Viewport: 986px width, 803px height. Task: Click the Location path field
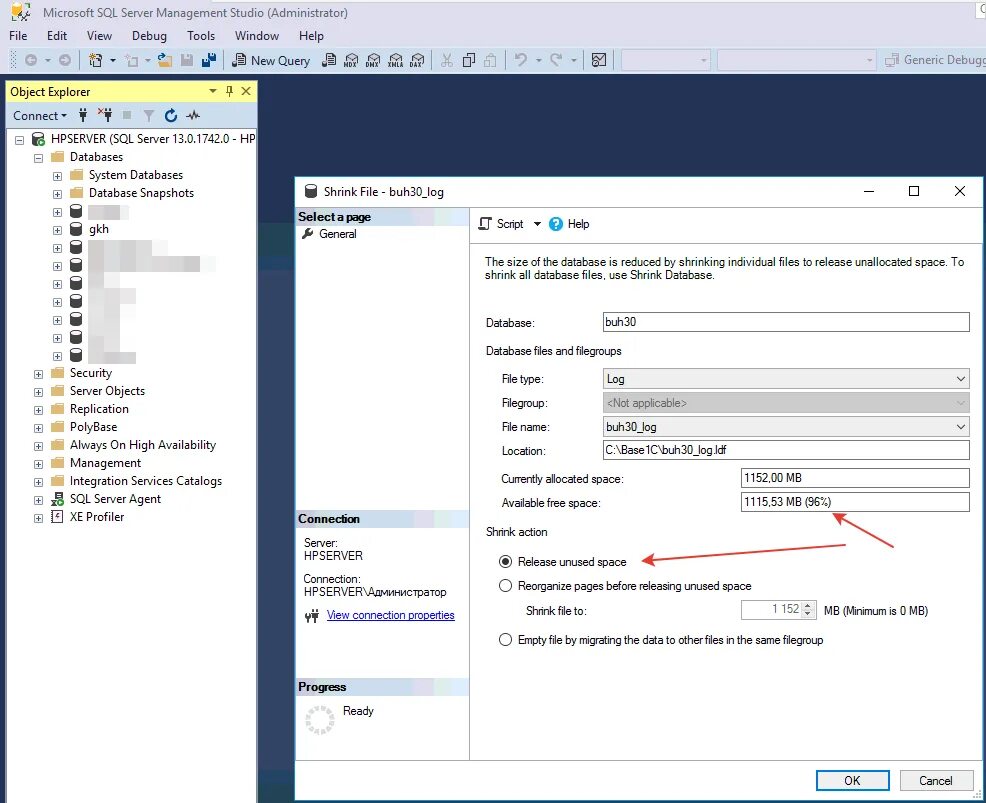pos(785,450)
